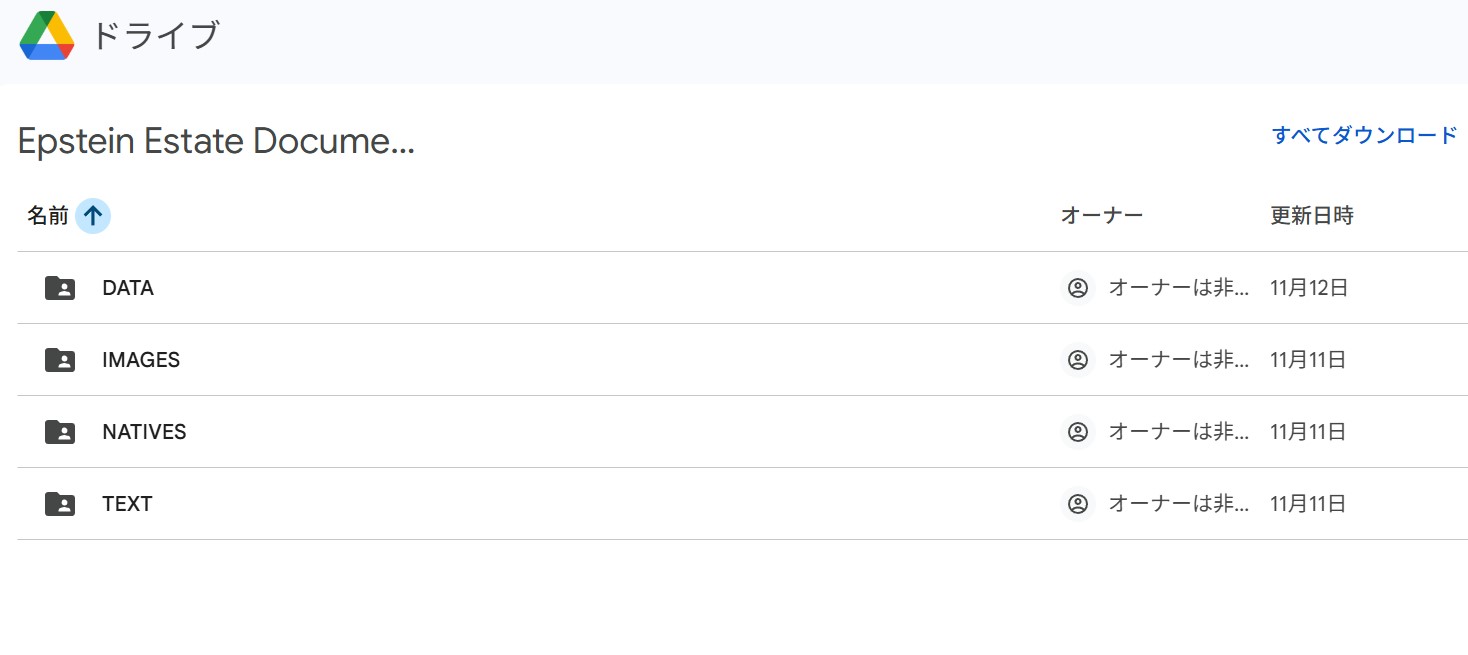Image resolution: width=1468 pixels, height=655 pixels.
Task: Open the TEXT folder
Action: coord(127,504)
